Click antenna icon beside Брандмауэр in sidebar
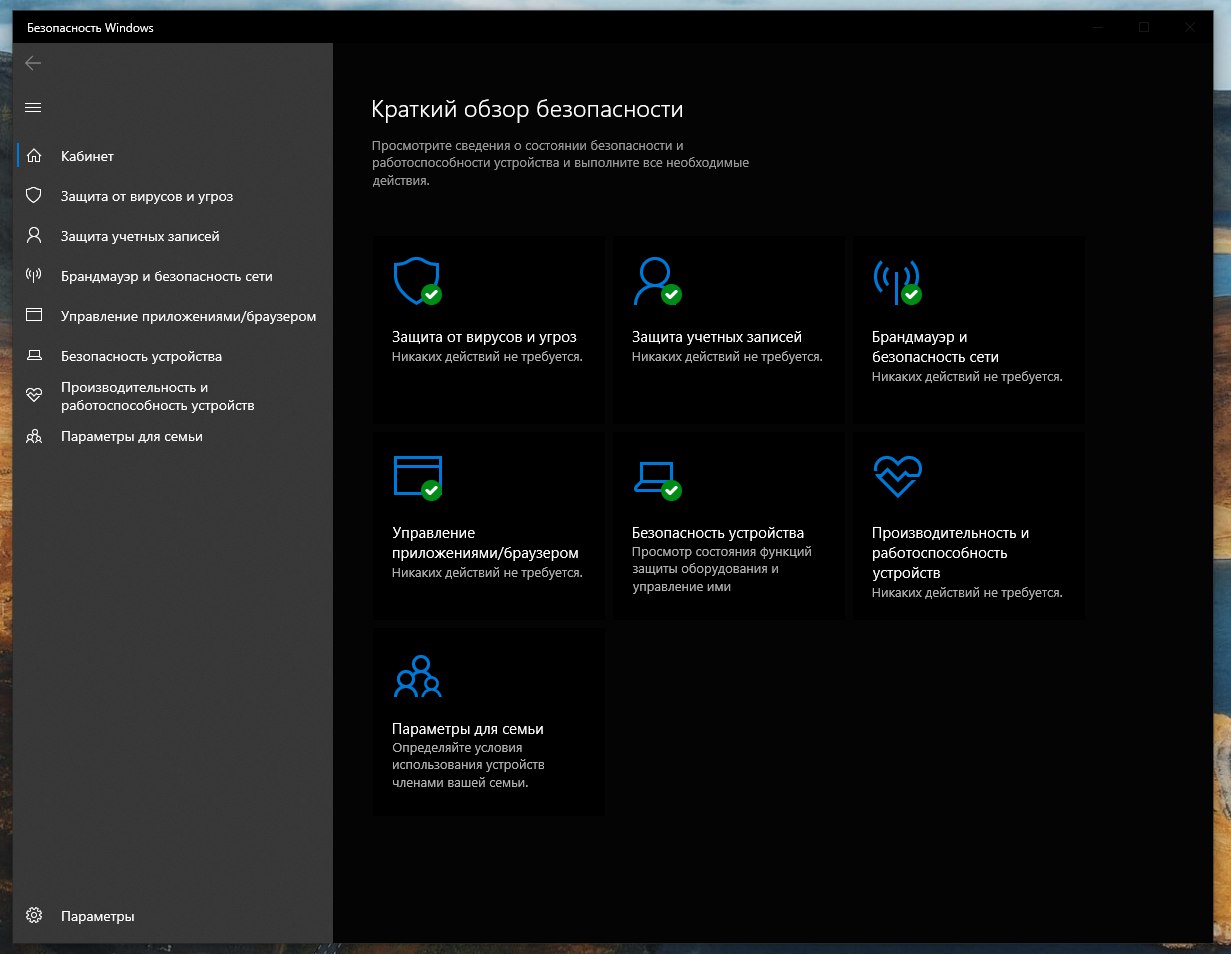This screenshot has height=954, width=1231. pyautogui.click(x=34, y=276)
